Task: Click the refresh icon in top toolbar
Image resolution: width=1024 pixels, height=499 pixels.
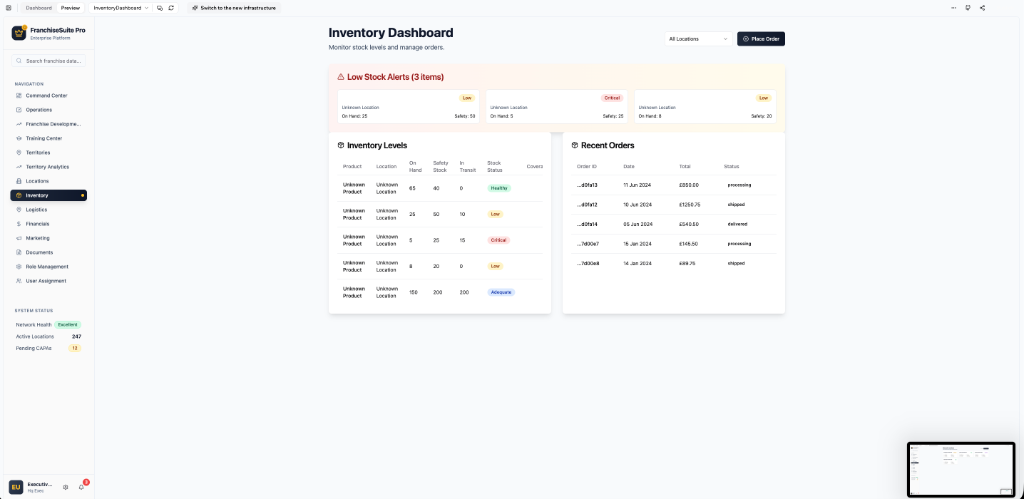Action: pyautogui.click(x=171, y=8)
